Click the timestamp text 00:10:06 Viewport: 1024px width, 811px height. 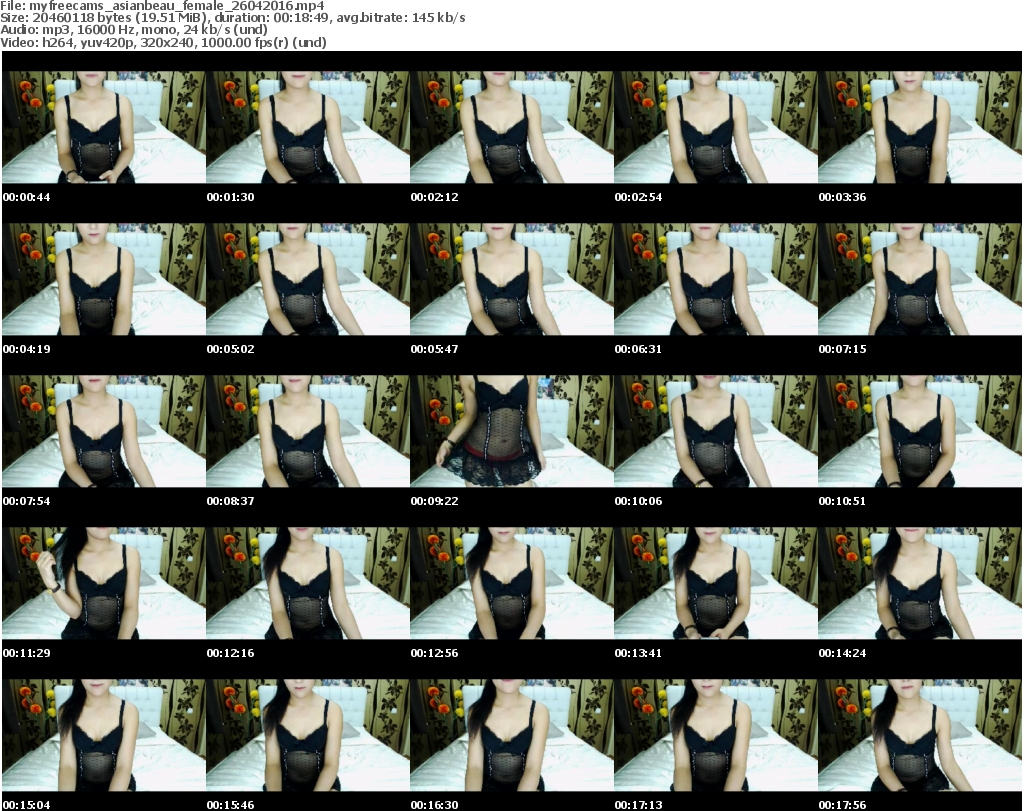638,501
